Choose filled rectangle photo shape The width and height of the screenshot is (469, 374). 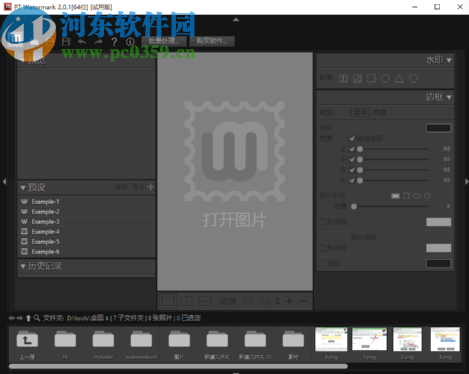[x=395, y=196]
